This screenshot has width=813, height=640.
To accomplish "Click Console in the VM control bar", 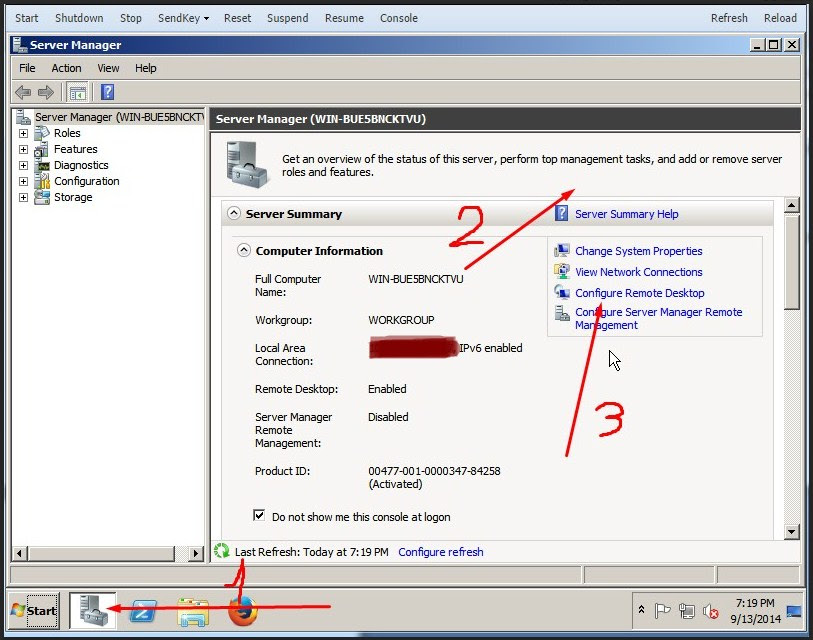I will [399, 18].
